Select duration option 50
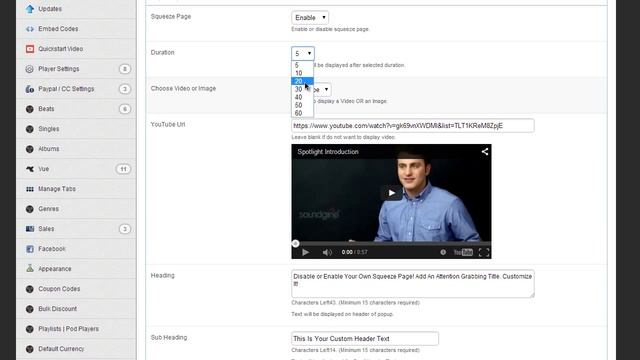Image resolution: width=640 pixels, height=360 pixels. [x=302, y=105]
